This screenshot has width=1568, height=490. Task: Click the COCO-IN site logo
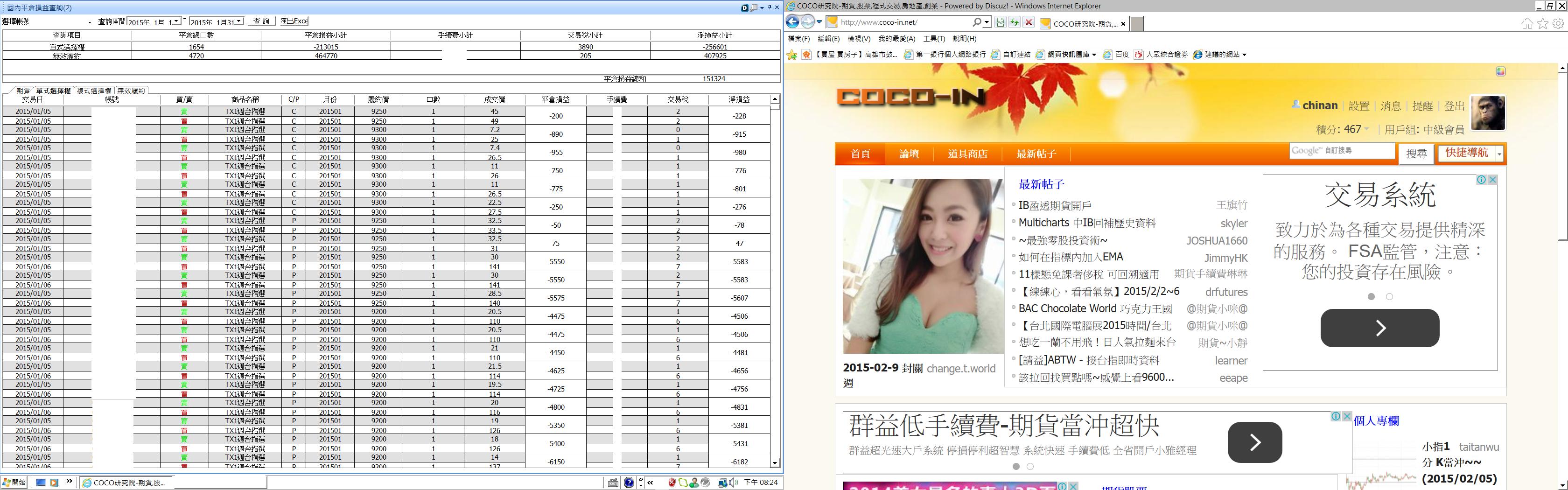pos(910,98)
